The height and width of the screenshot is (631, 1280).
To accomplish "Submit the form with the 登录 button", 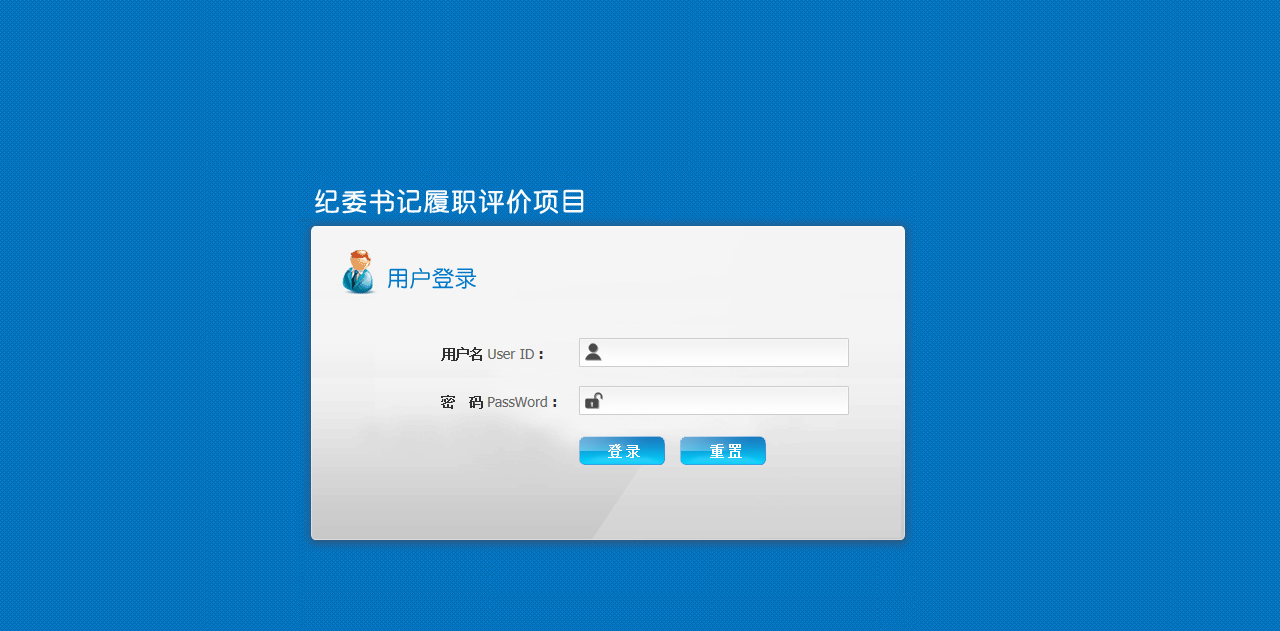I will (622, 451).
